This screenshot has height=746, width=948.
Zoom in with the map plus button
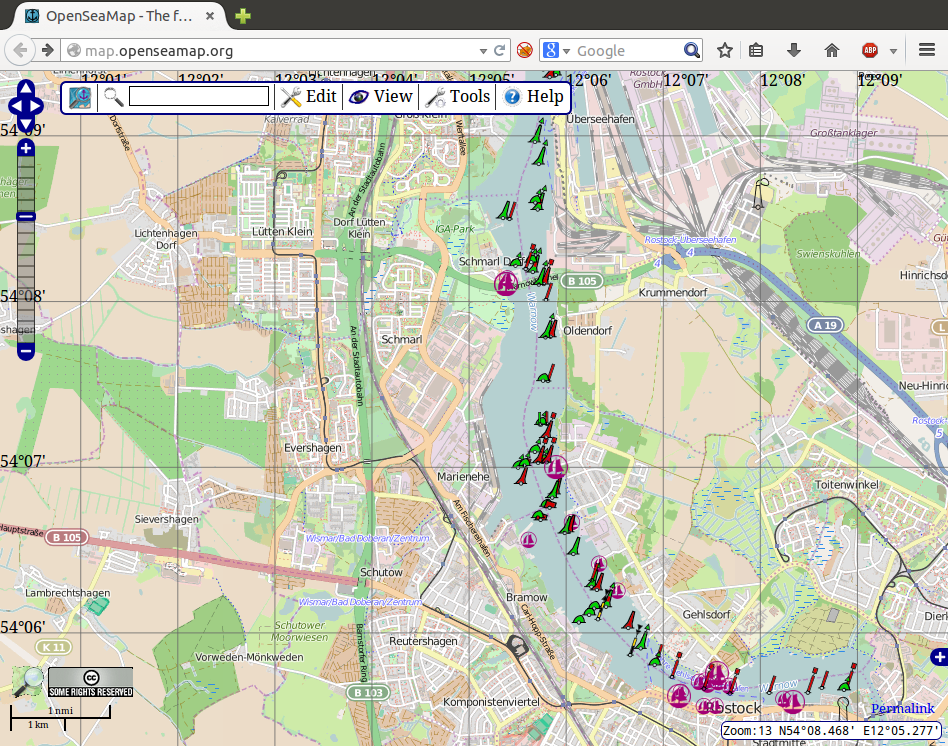pos(25,148)
